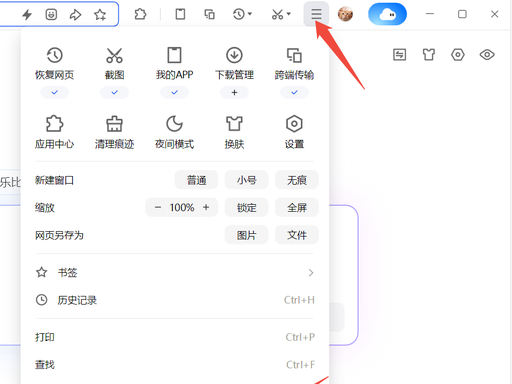Click 锁定 lock zoom button
Viewport: 512px width, 384px height.
point(247,208)
